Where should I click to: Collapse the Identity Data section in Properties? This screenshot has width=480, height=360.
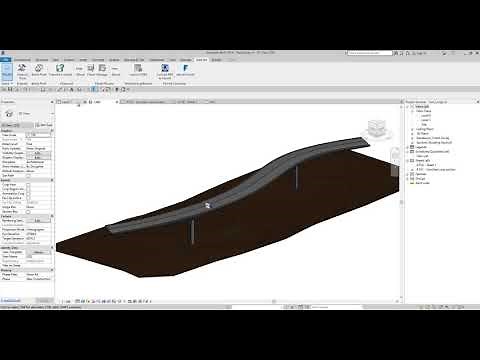click(52, 248)
